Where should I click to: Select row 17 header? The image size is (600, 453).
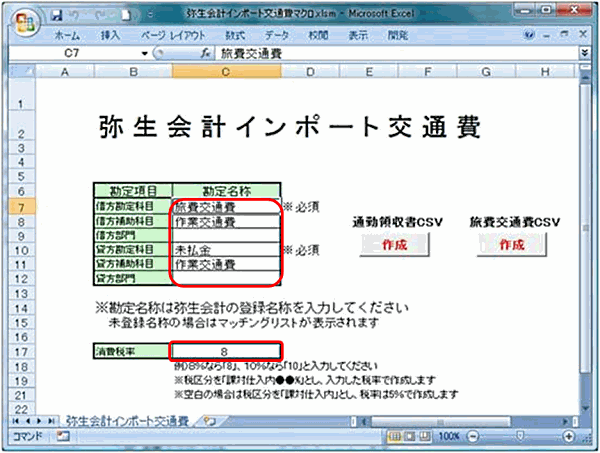21,352
